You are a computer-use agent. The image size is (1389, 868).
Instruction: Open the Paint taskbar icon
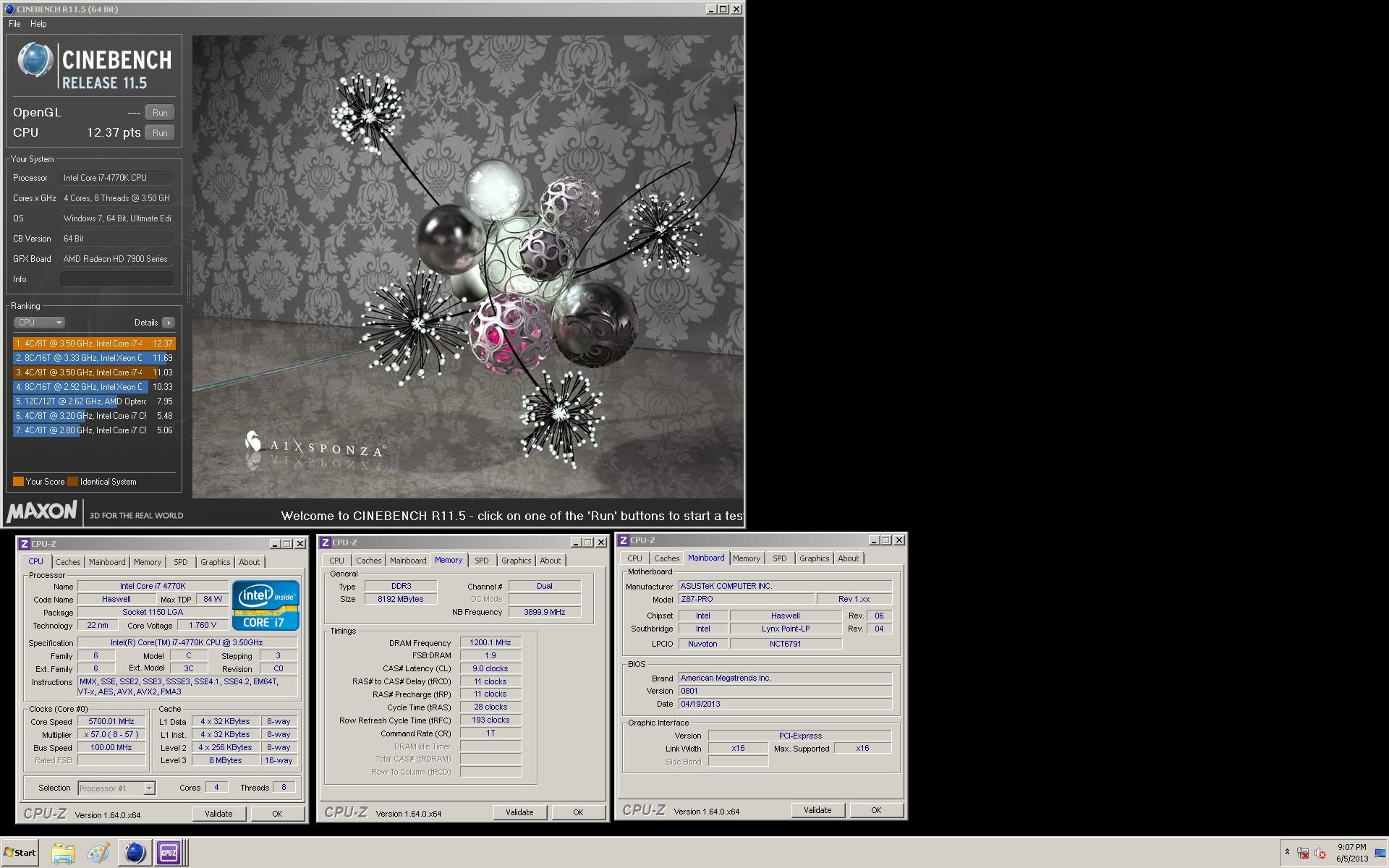pyautogui.click(x=98, y=854)
